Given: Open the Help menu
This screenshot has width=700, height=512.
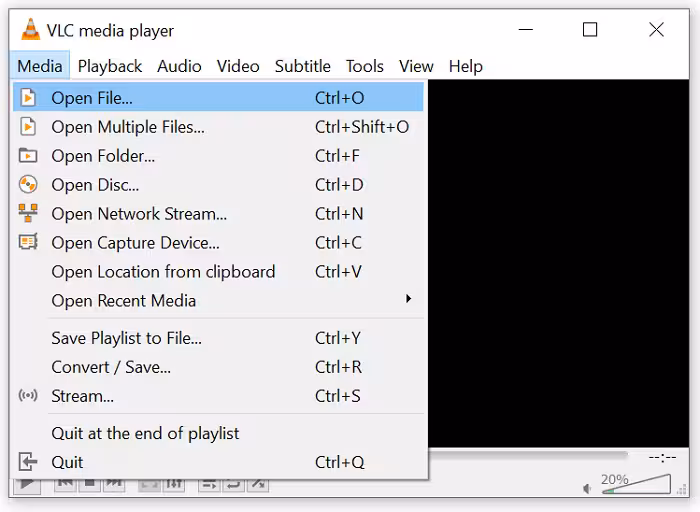Looking at the screenshot, I should click(466, 66).
